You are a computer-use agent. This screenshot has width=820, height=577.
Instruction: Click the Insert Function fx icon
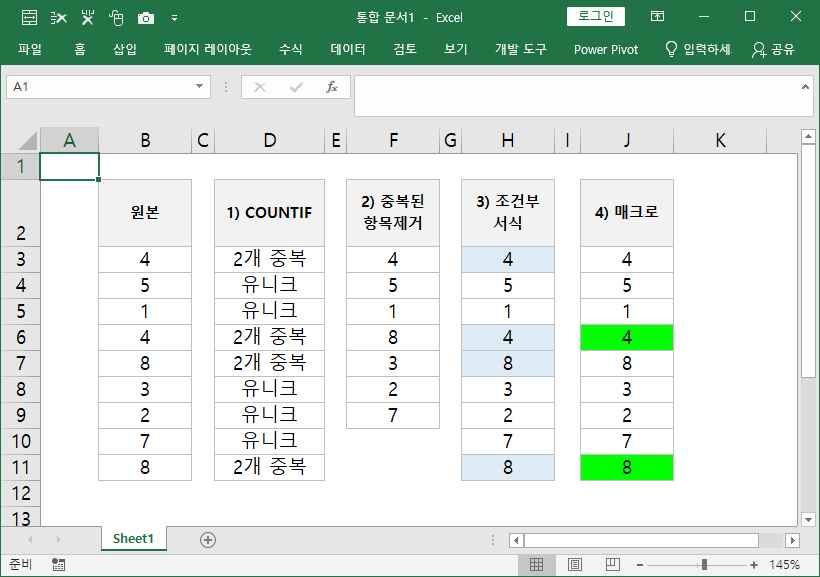tap(332, 87)
